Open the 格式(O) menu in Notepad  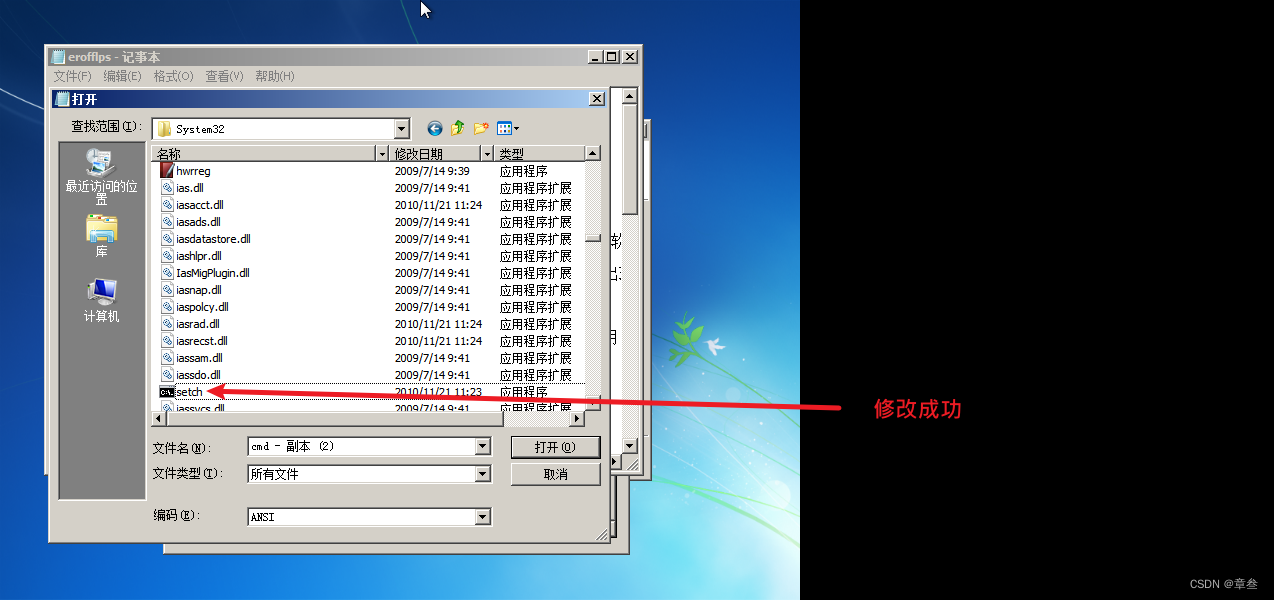pos(173,76)
